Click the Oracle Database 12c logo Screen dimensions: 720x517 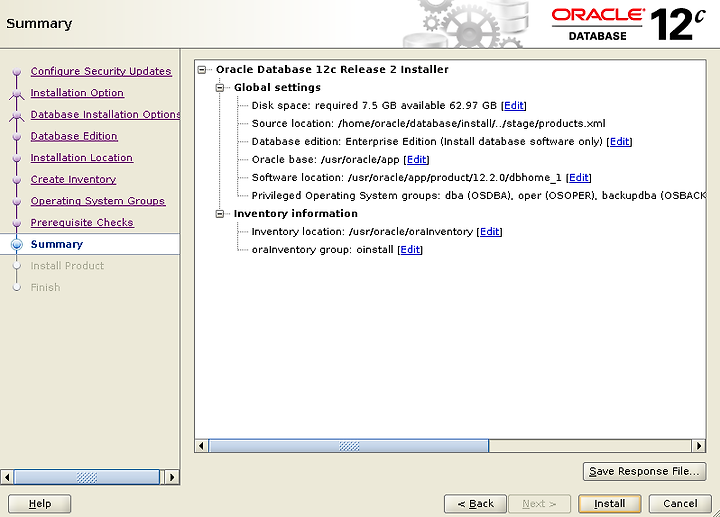pos(628,24)
